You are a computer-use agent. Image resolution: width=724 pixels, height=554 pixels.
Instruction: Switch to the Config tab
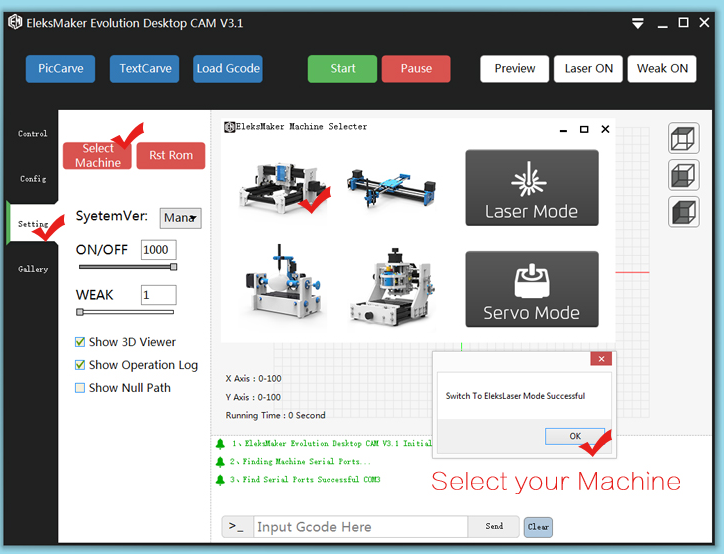tap(32, 179)
